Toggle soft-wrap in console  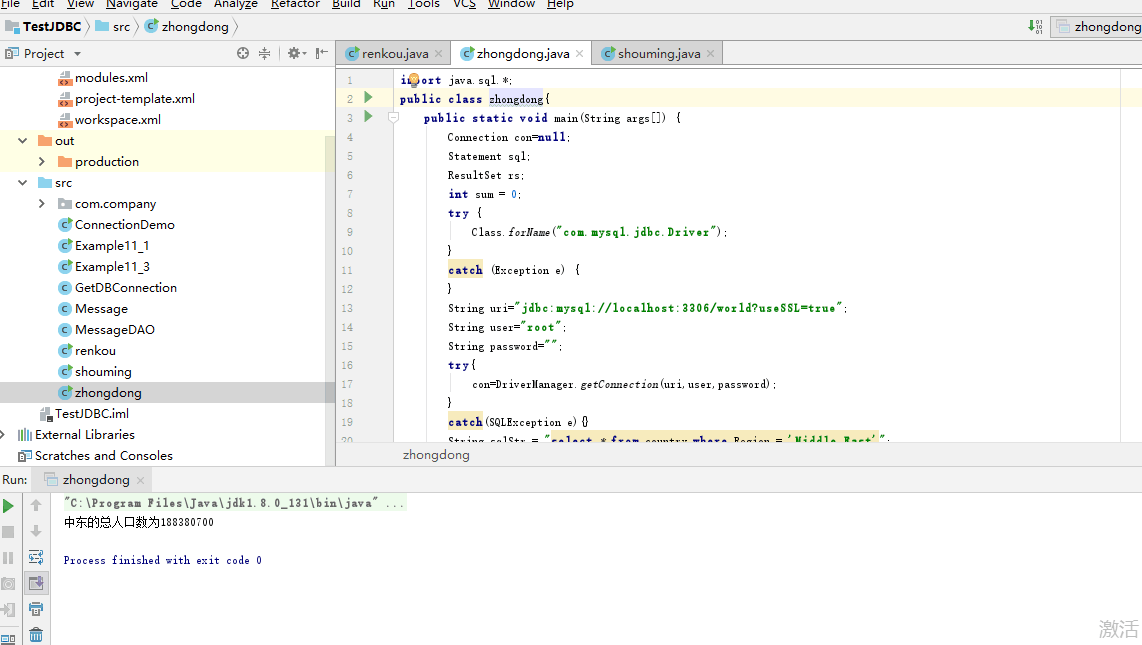point(36,558)
